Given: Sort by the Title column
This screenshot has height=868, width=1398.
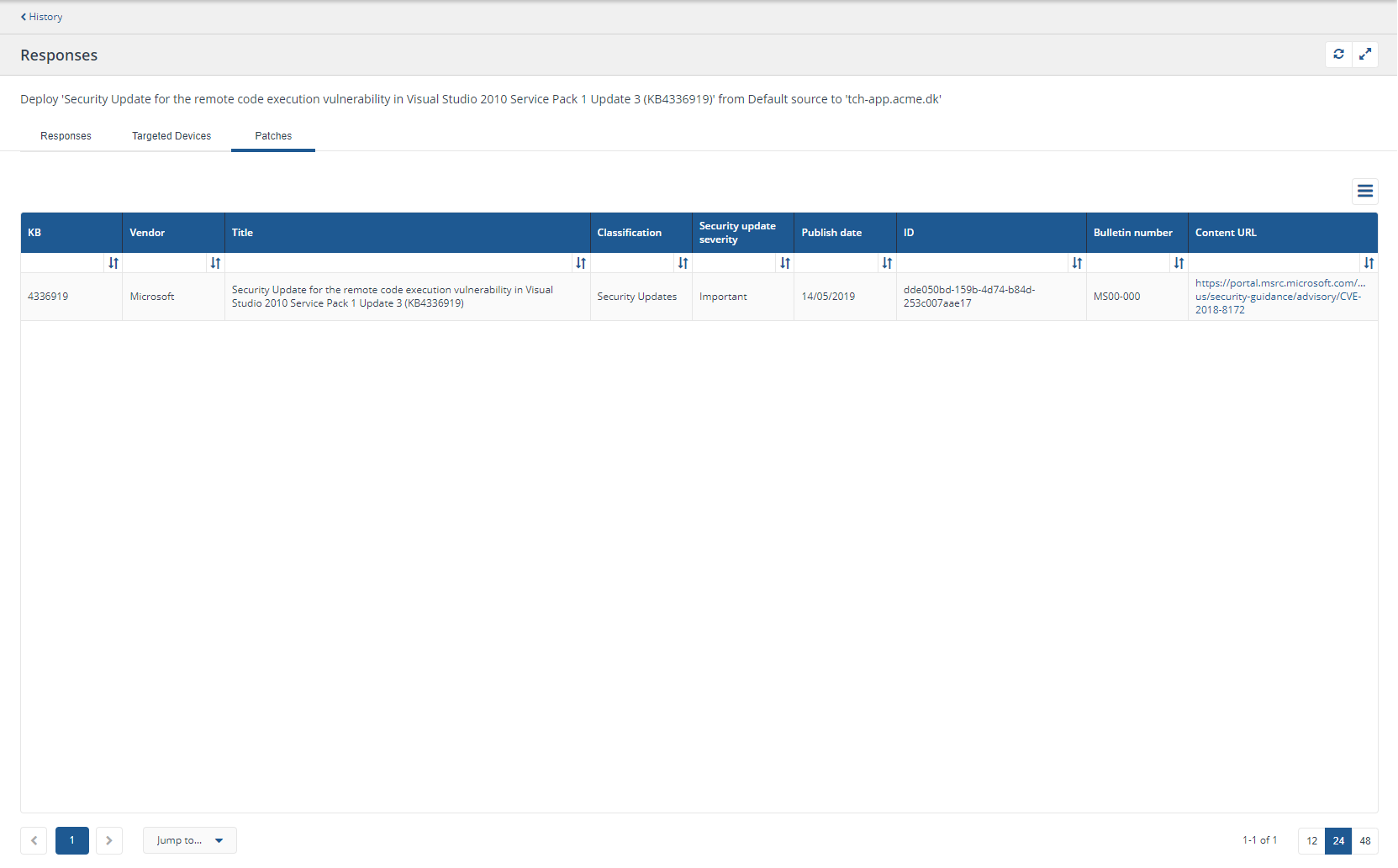Looking at the screenshot, I should pyautogui.click(x=581, y=263).
